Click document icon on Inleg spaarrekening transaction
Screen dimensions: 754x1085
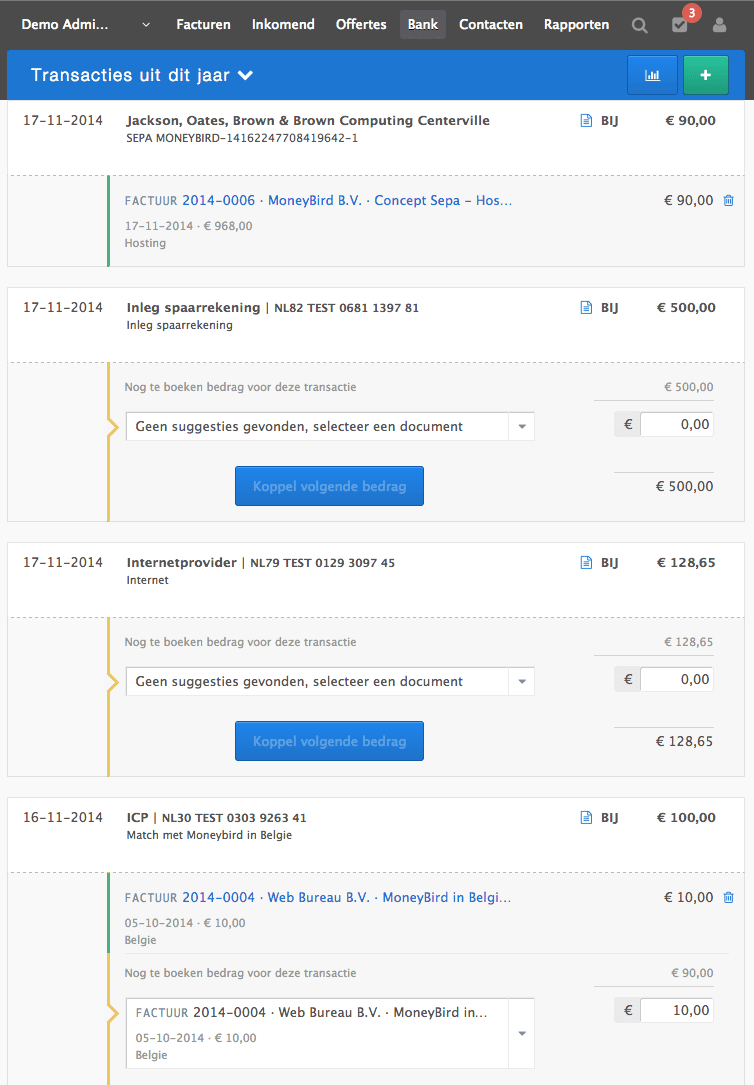tap(587, 308)
